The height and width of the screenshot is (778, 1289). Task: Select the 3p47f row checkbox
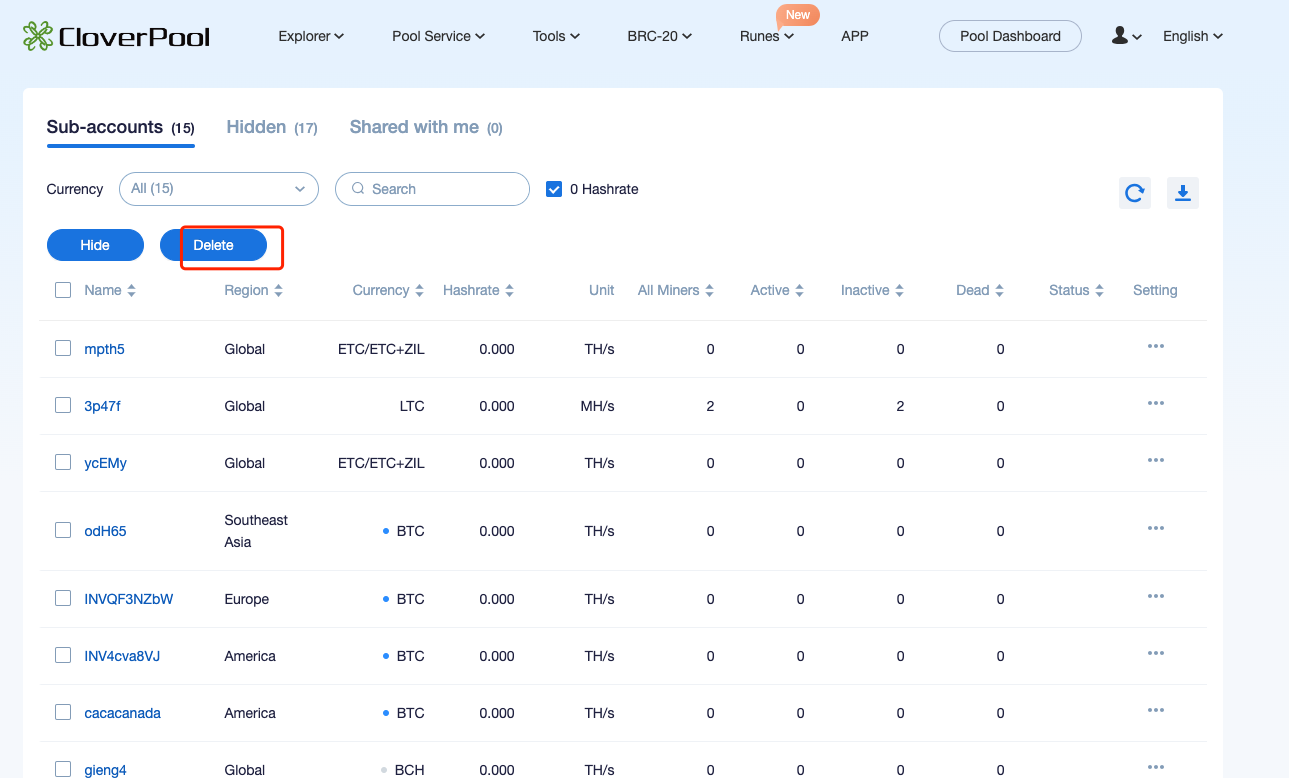[63, 405]
